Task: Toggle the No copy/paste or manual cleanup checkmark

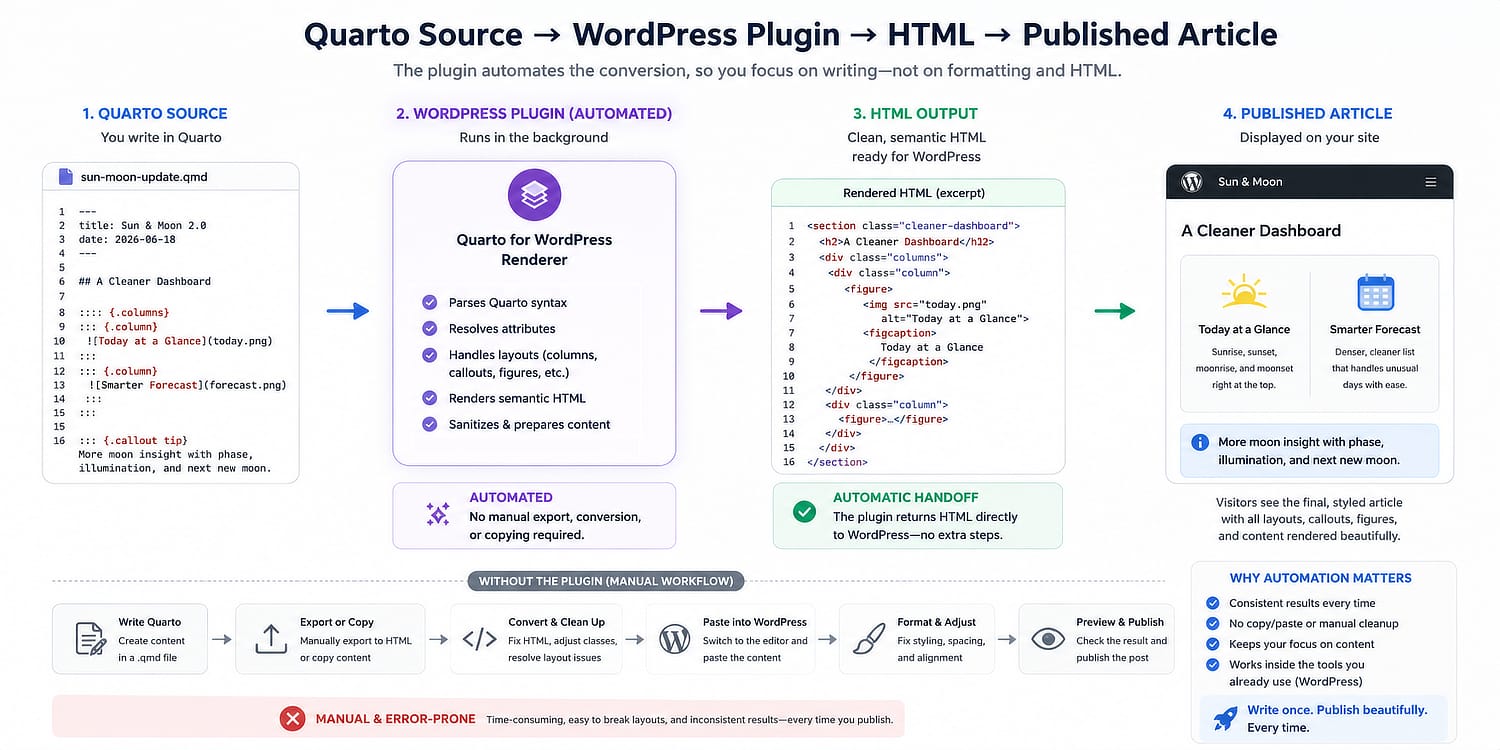Action: pos(1213,623)
